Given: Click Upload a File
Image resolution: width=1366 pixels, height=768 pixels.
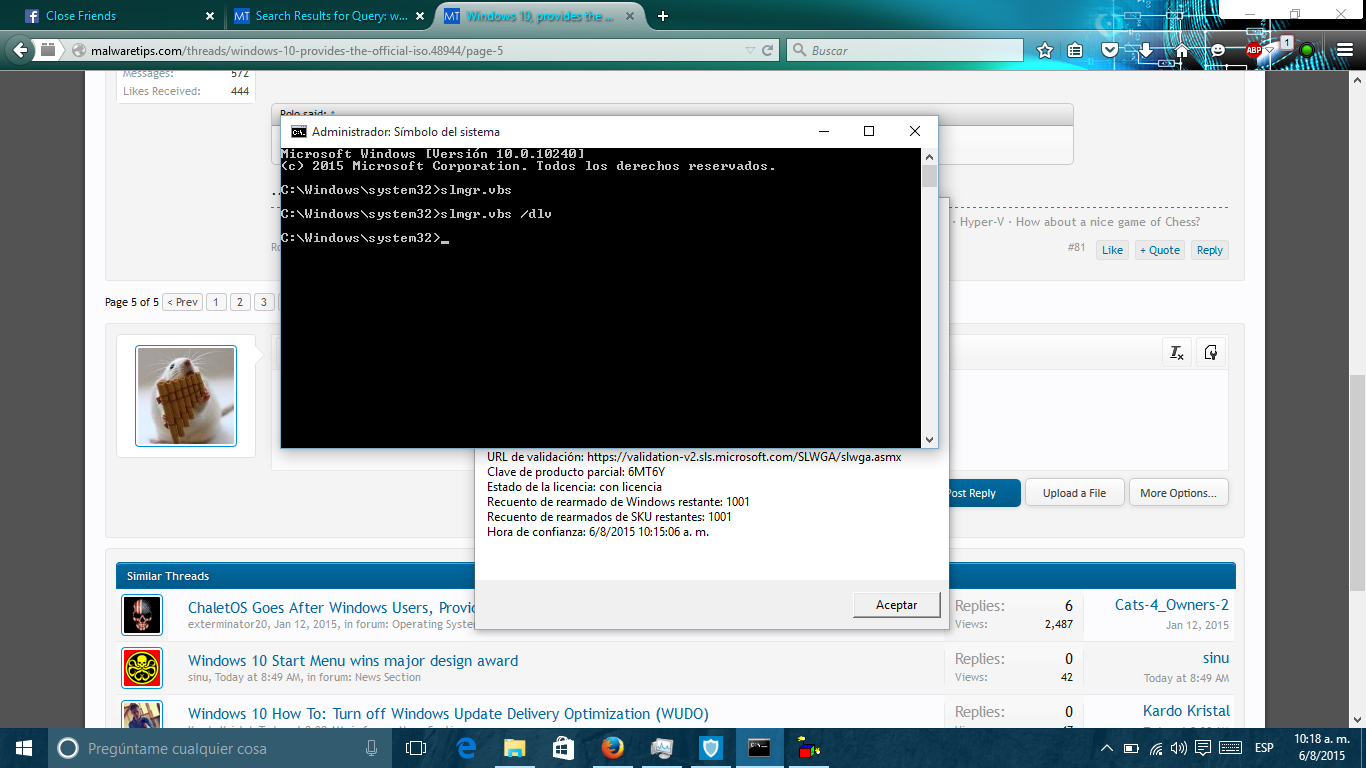Looking at the screenshot, I should click(x=1075, y=493).
